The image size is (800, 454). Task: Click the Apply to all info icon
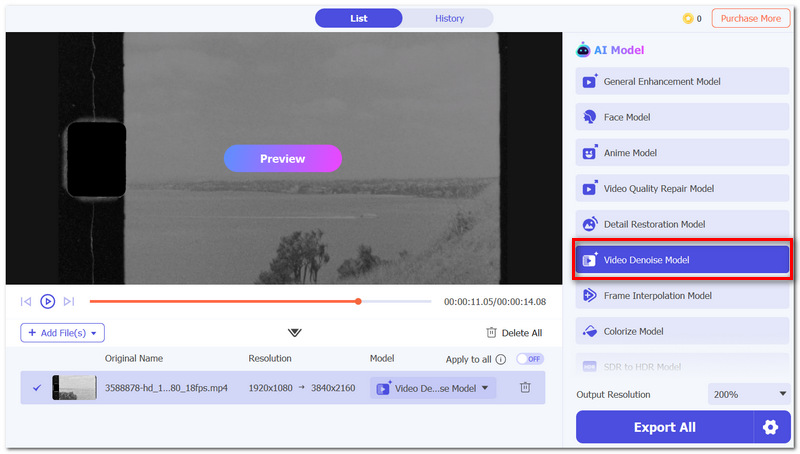(x=501, y=360)
